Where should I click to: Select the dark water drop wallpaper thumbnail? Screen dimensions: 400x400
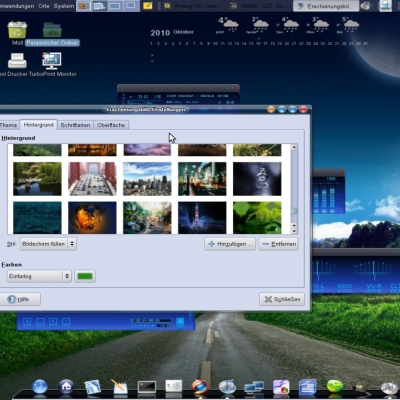tap(257, 179)
